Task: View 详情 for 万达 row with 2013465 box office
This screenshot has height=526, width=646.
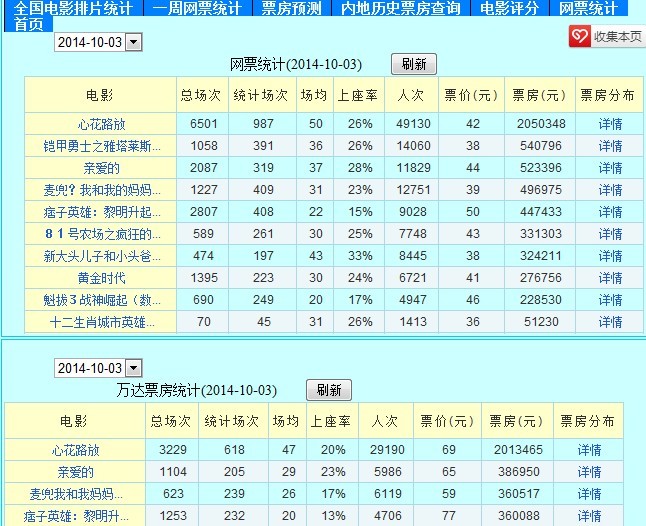Action: (x=589, y=450)
